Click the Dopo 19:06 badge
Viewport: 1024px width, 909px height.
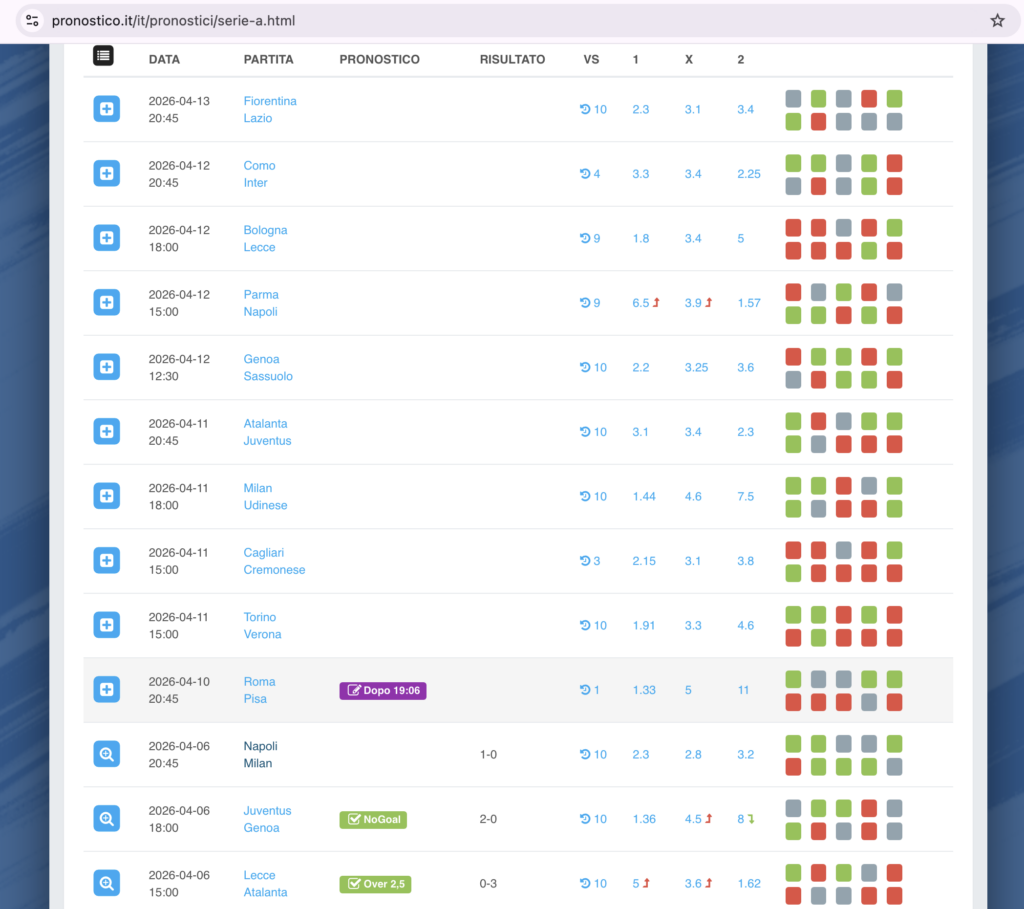tap(383, 690)
